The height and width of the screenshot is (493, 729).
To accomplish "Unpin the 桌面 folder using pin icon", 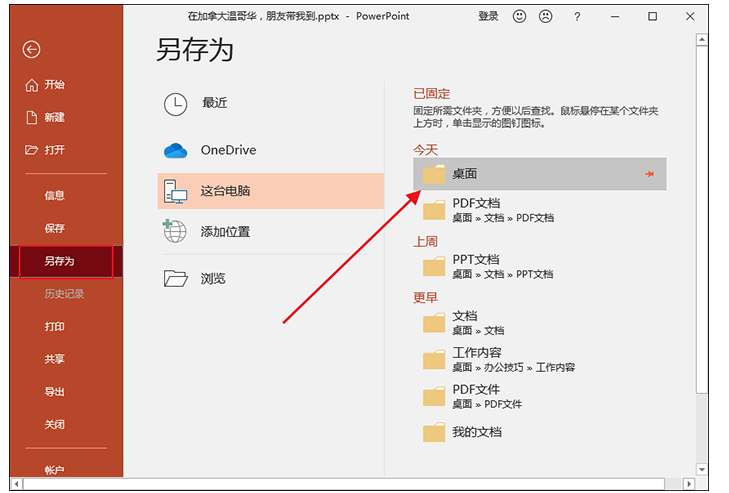I will point(649,174).
